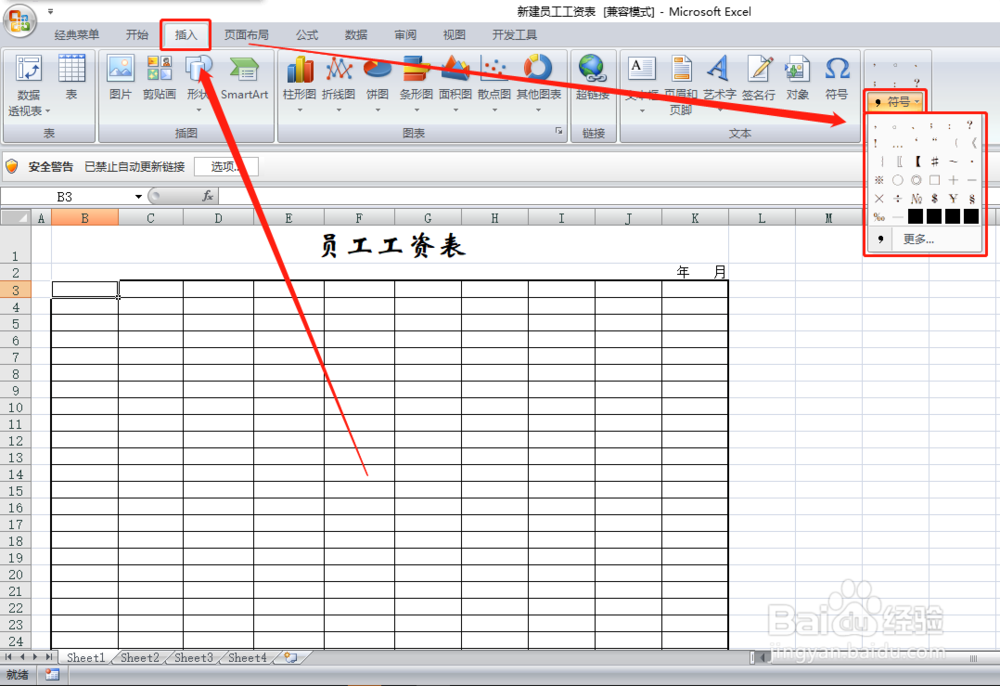The image size is (1000, 686).
Task: Click 更多... in symbol panel
Action: point(918,239)
